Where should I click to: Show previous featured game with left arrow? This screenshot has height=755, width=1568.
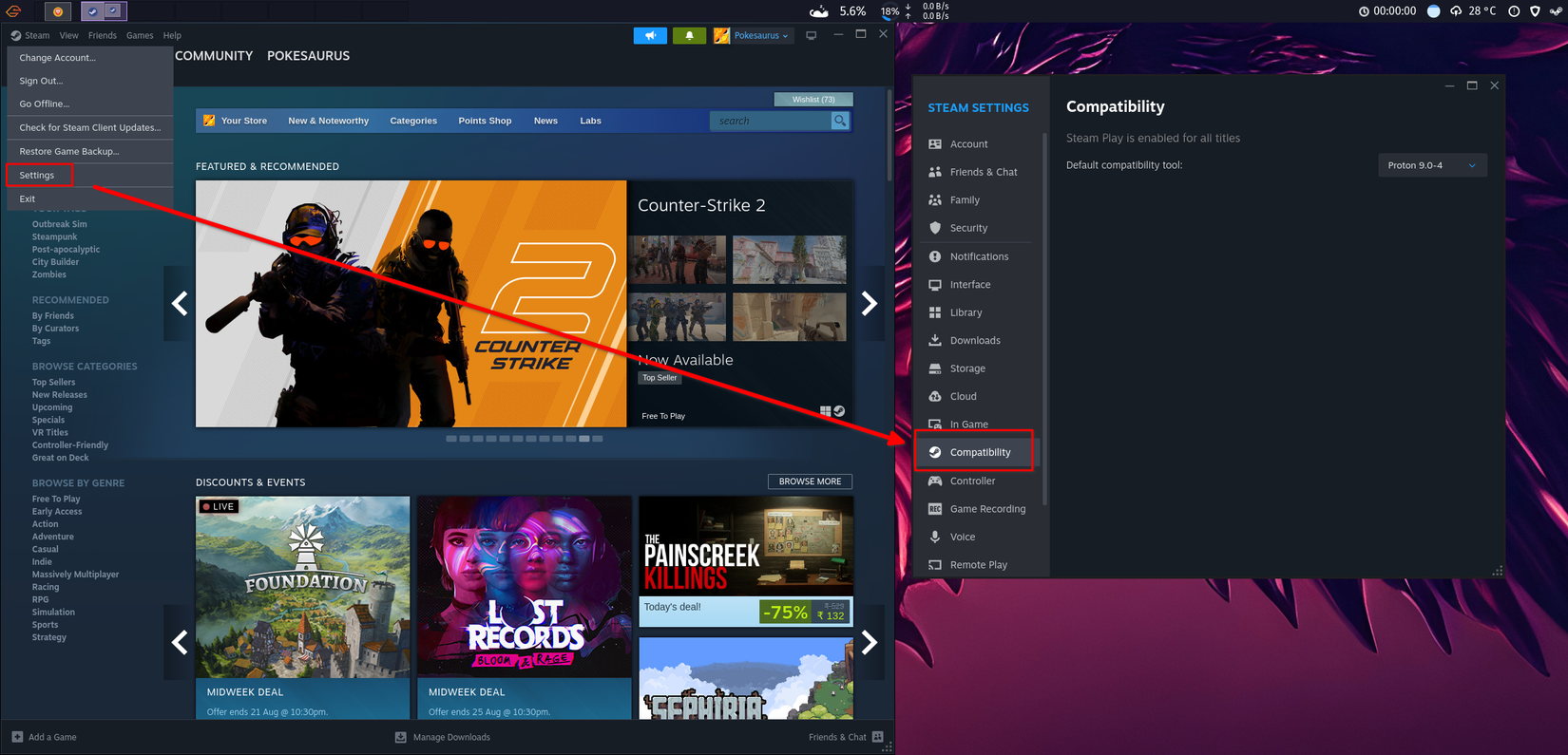180,304
